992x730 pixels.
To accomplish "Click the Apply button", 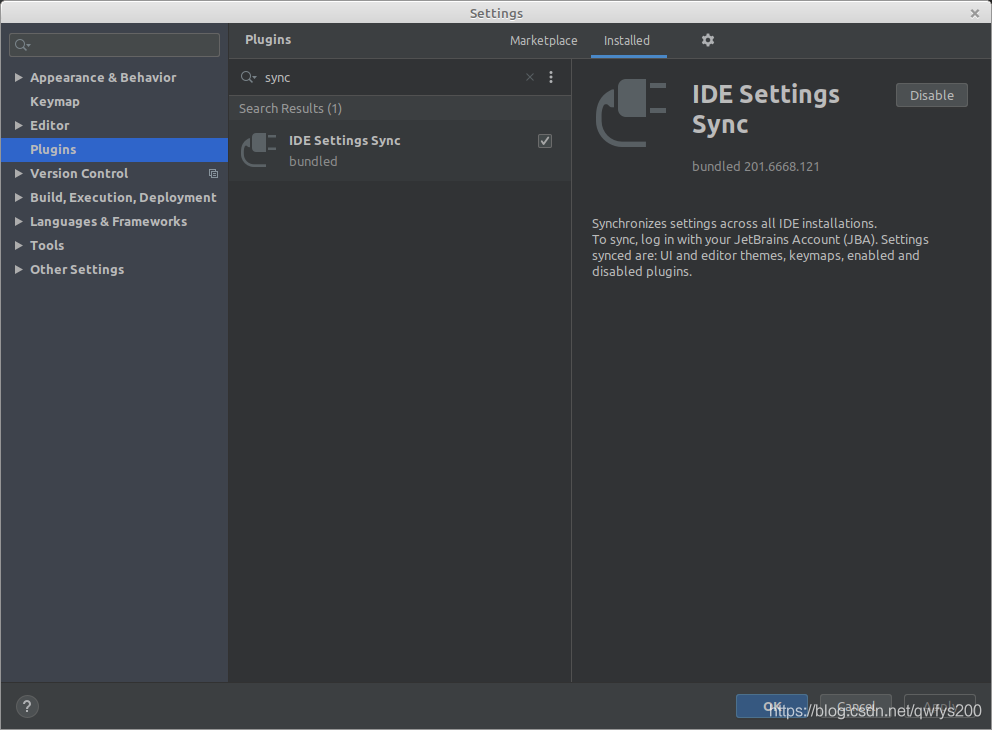I will pyautogui.click(x=939, y=706).
